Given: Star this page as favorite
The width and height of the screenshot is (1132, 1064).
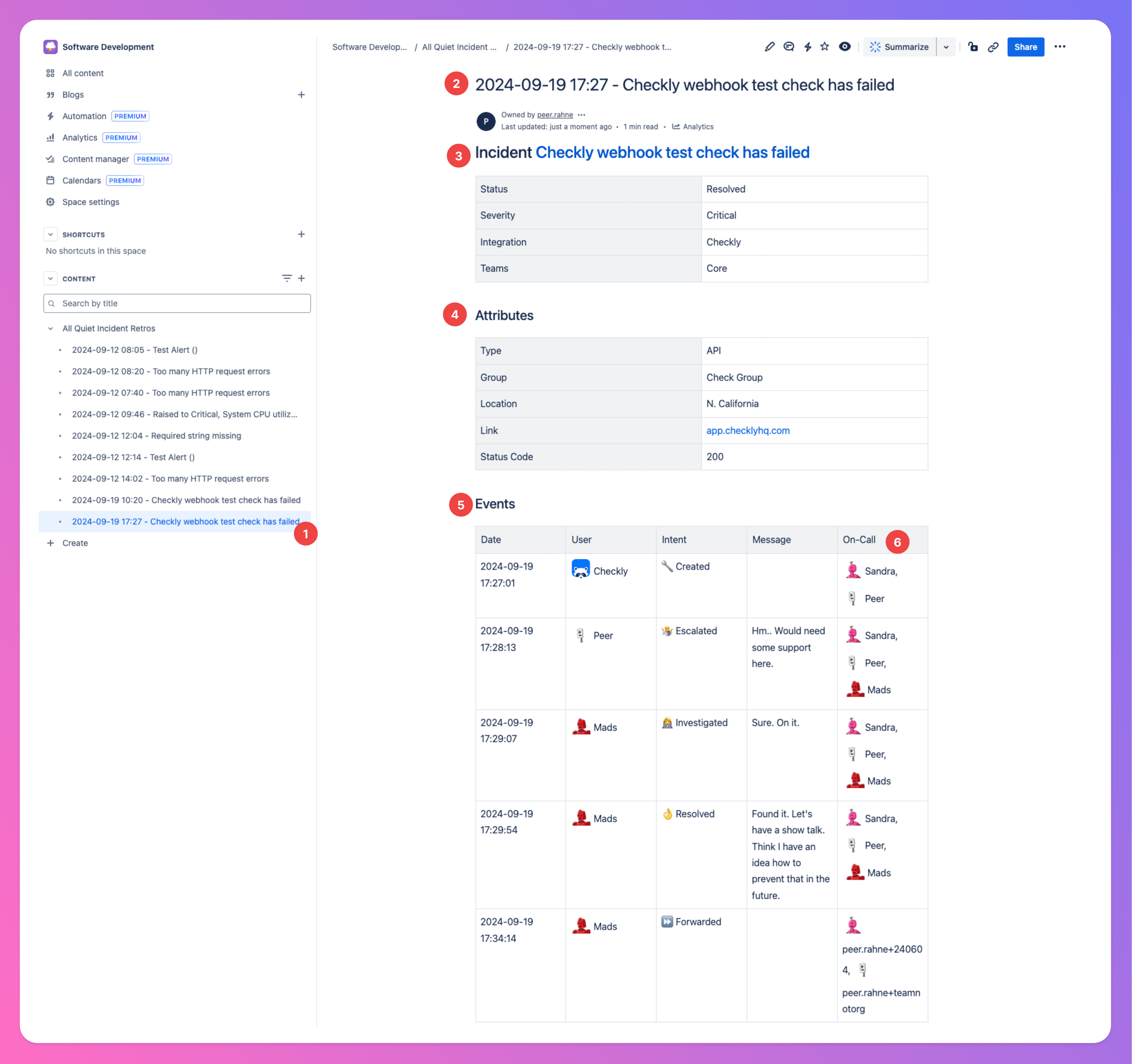Looking at the screenshot, I should [x=825, y=47].
